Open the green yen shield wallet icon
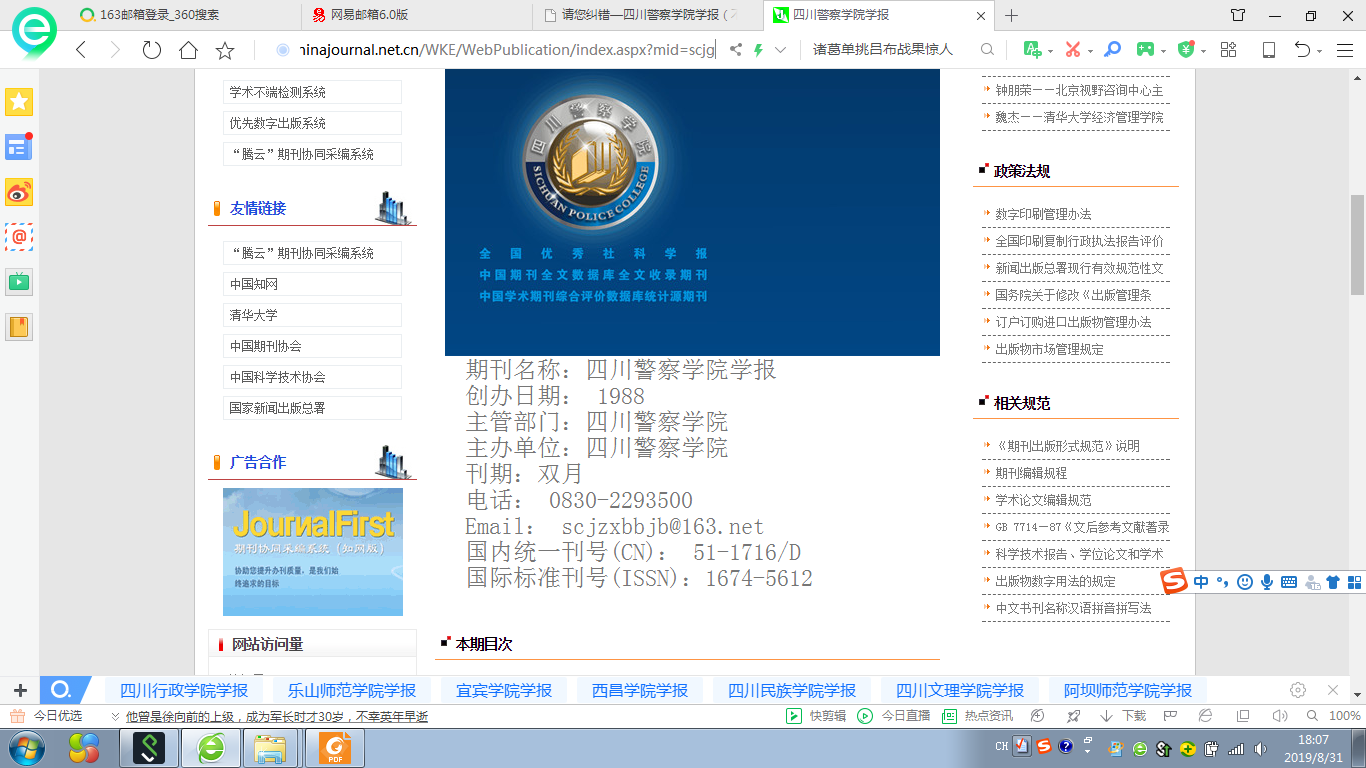 tap(1186, 49)
